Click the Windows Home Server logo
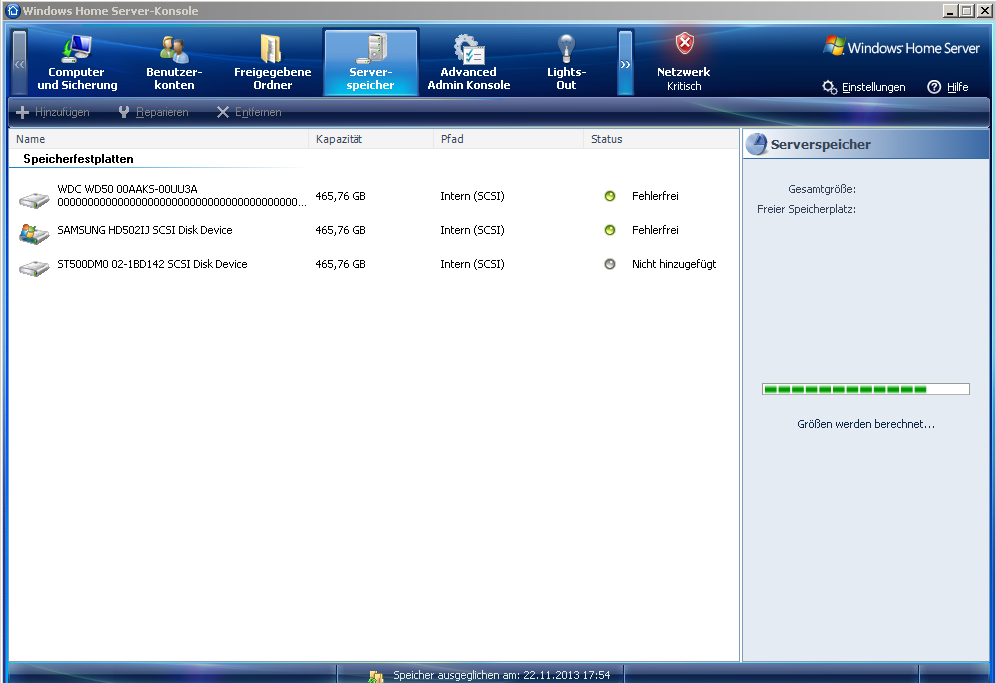This screenshot has height=683, width=996. click(x=901, y=47)
